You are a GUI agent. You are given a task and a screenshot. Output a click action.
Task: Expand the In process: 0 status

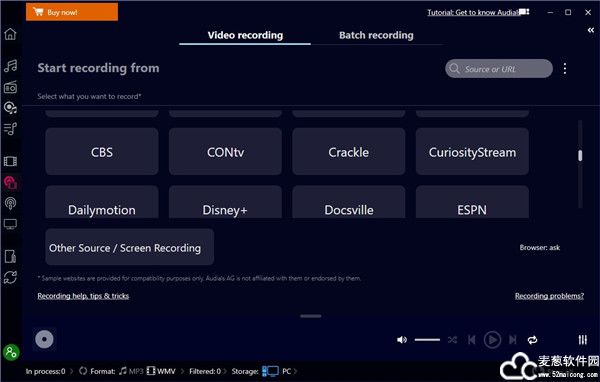(x=46, y=371)
